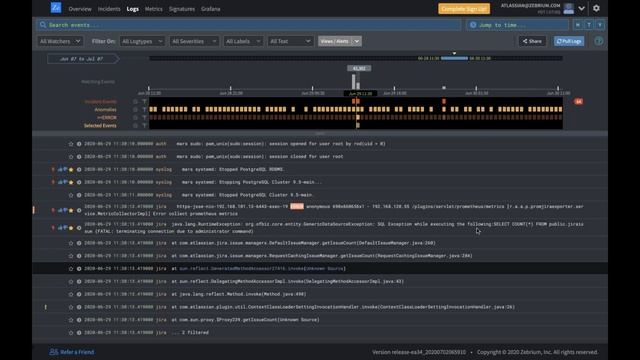640x360 pixels.
Task: Click the >=ERROR filter funnel icon
Action: coord(144,118)
